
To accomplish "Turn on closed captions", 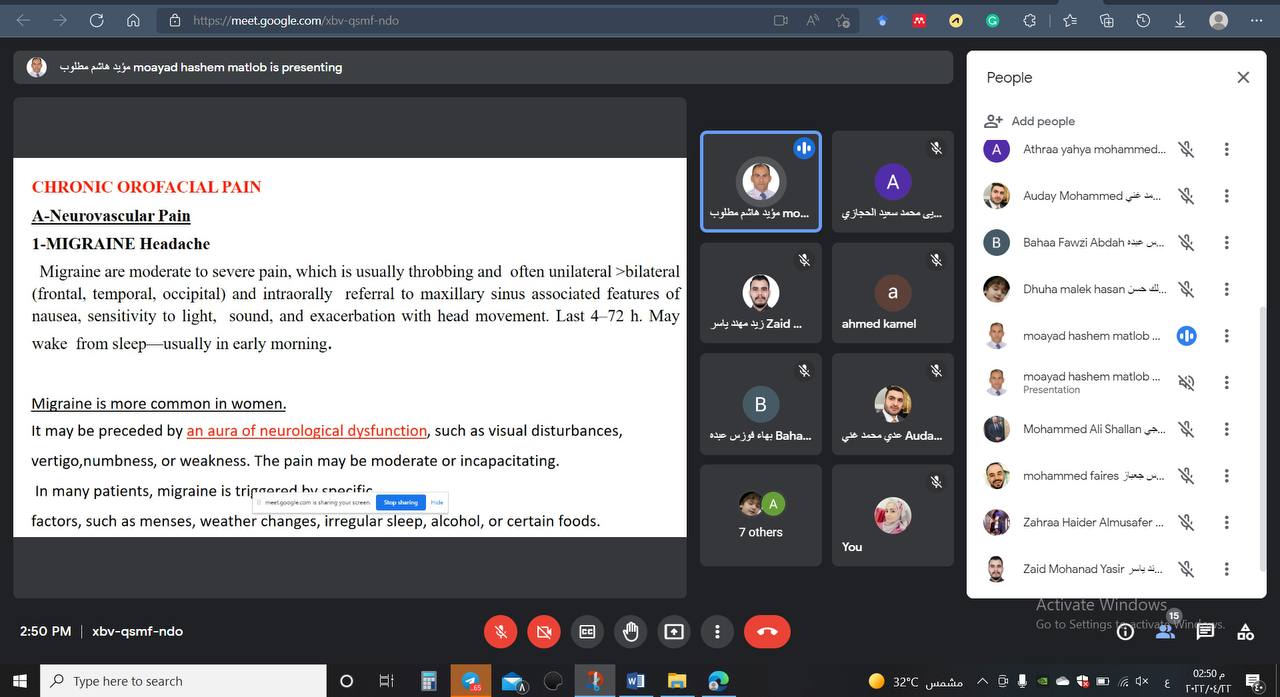I will click(x=587, y=631).
